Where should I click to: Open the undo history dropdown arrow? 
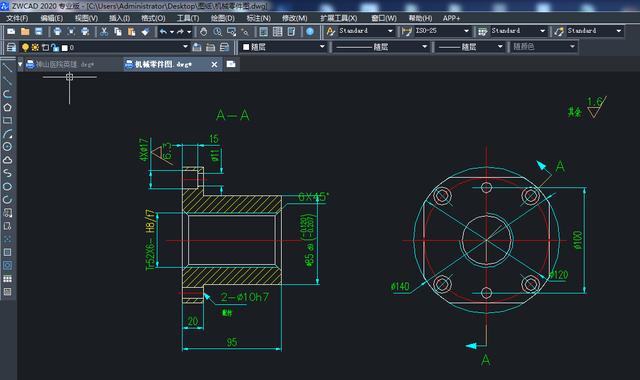tap(172, 31)
